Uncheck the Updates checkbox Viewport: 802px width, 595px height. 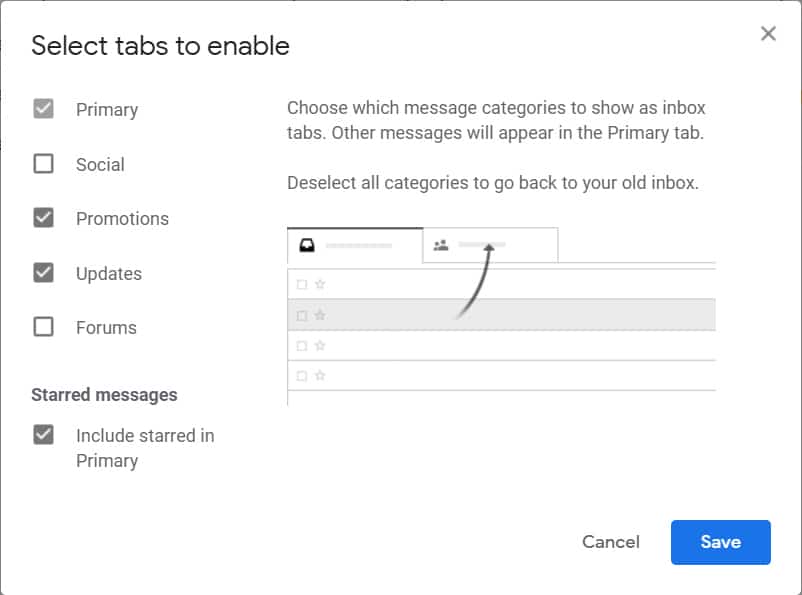(43, 273)
